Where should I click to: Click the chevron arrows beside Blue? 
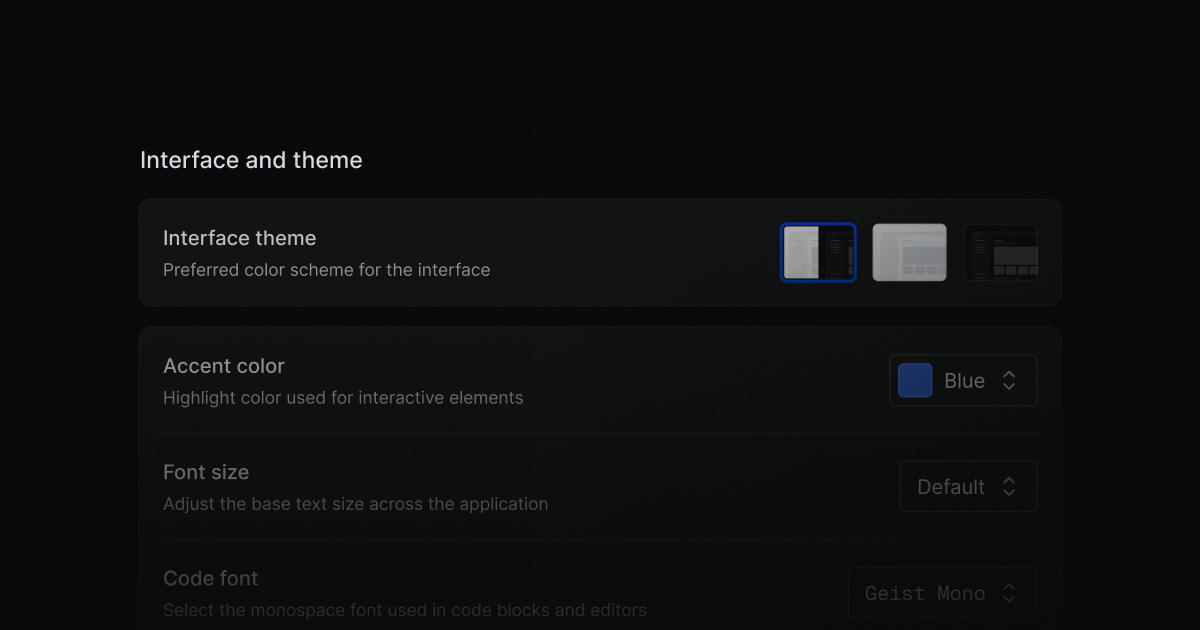[1009, 381]
